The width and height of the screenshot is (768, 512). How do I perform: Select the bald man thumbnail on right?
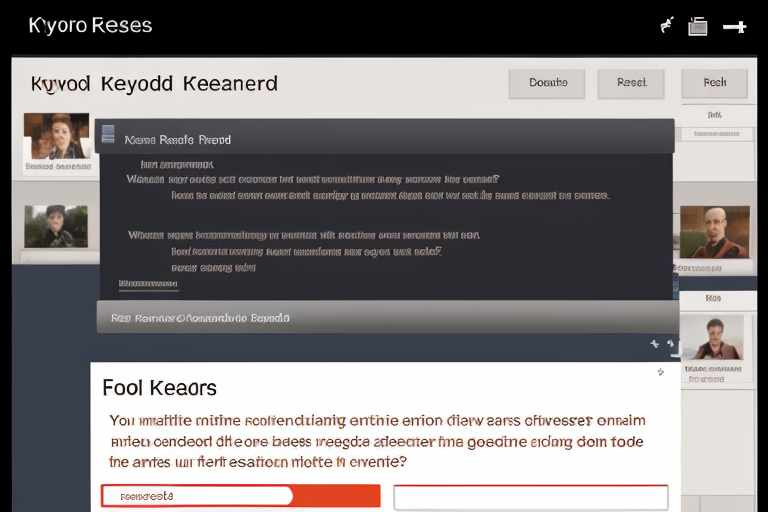coord(714,232)
